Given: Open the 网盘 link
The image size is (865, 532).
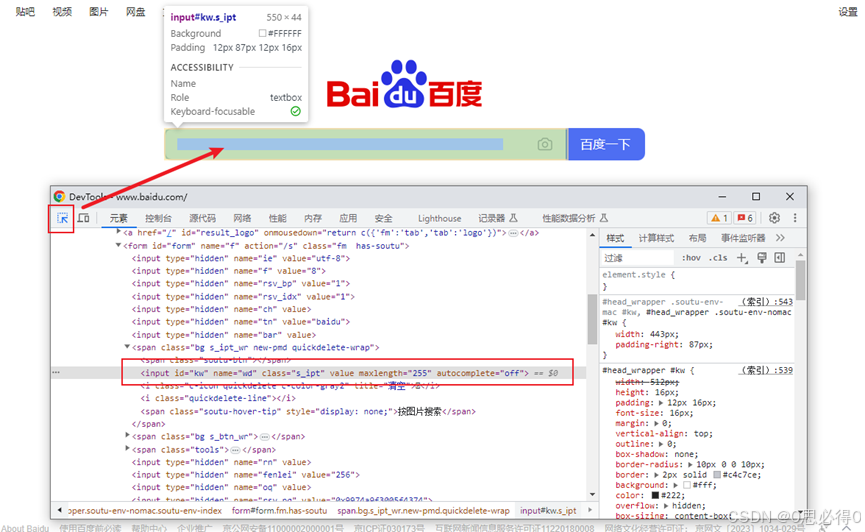Looking at the screenshot, I should point(136,12).
